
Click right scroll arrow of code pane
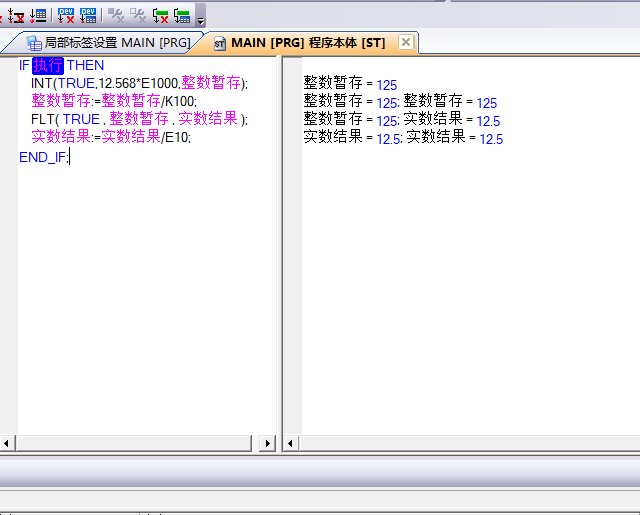pos(267,443)
